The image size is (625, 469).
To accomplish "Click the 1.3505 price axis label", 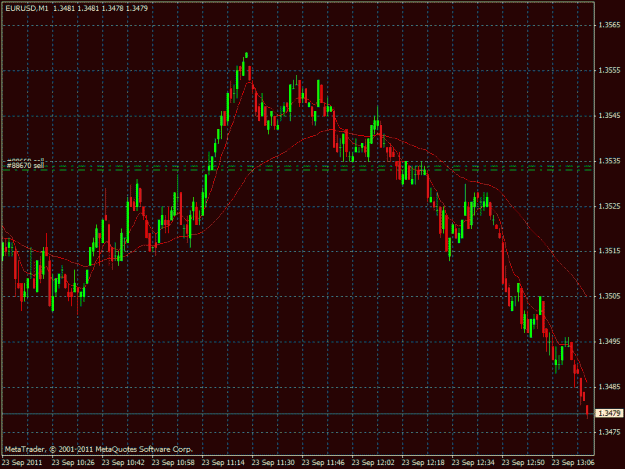I will 609,296.
